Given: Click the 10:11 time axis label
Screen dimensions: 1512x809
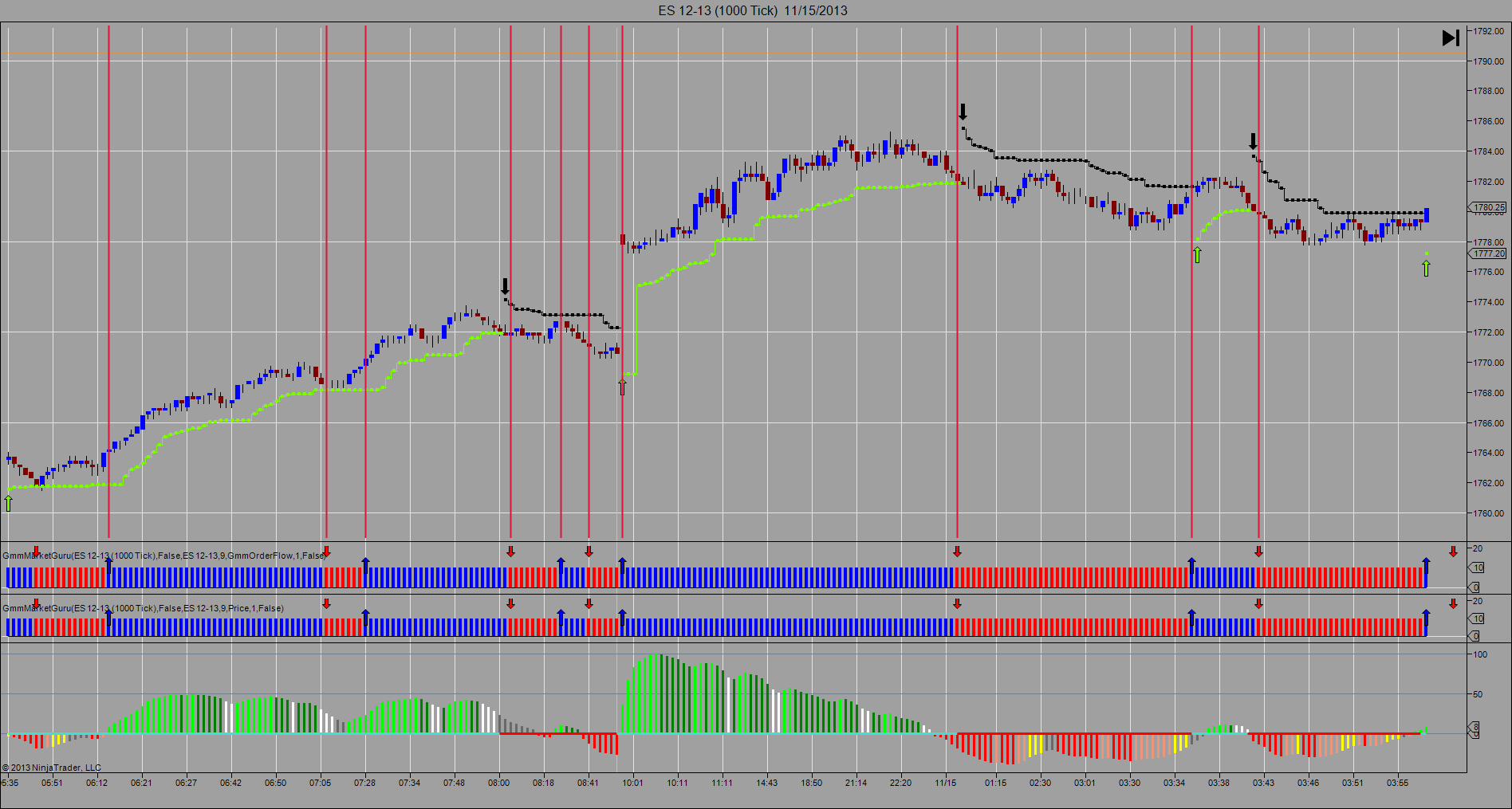Looking at the screenshot, I should point(678,783).
